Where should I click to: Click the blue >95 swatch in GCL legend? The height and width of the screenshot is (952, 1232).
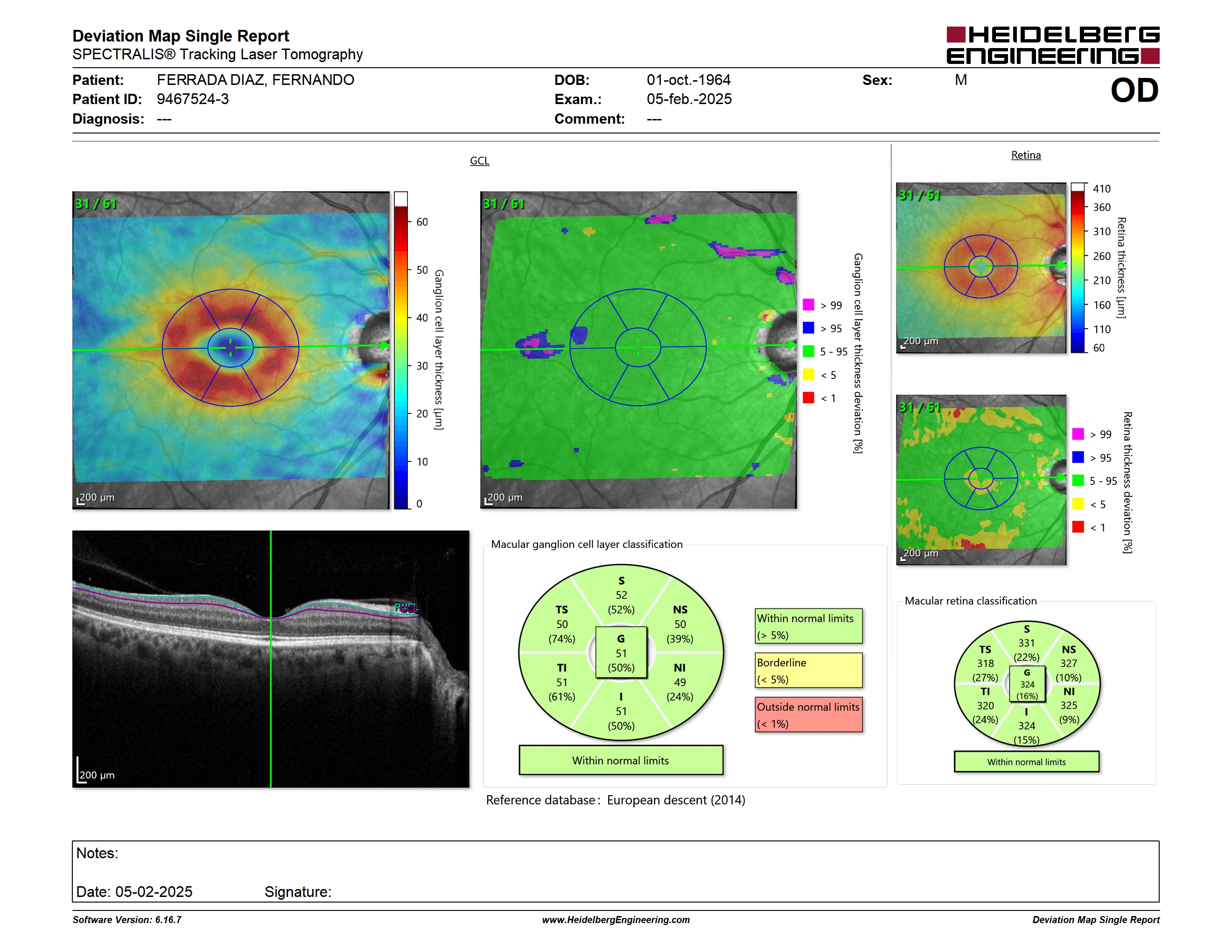click(808, 328)
